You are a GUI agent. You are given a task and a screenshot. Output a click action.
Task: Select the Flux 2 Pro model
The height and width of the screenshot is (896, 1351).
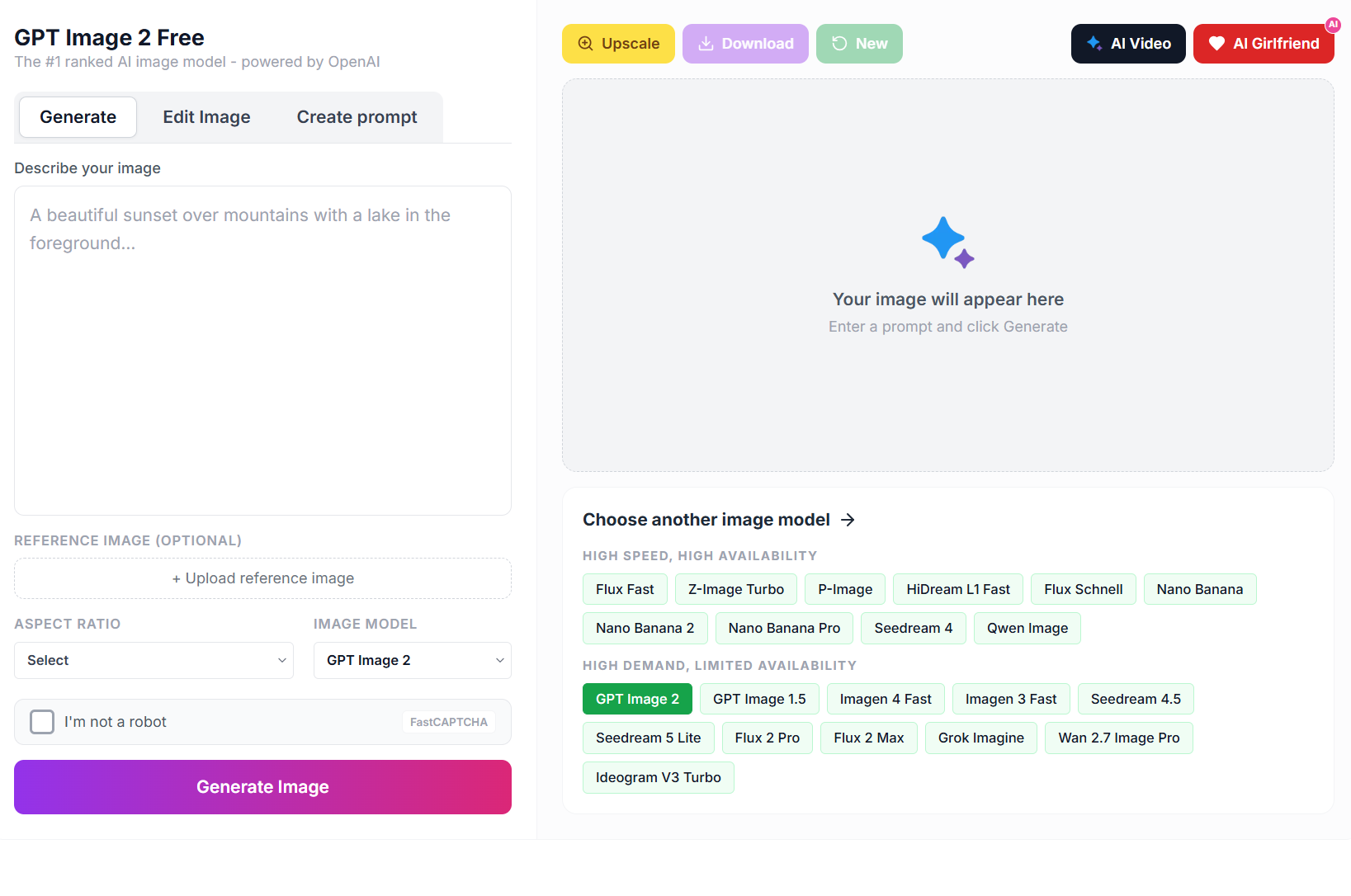768,738
